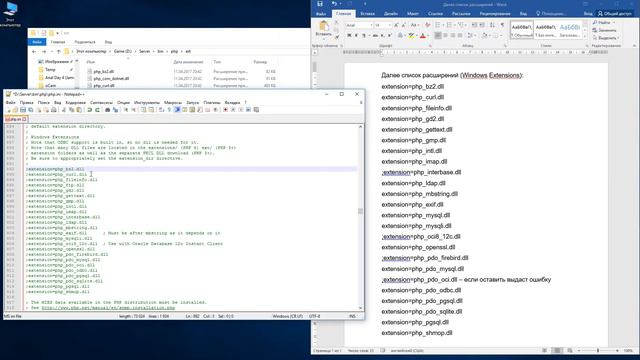Clear all formatting in the Word ribbon
Image resolution: width=640 pixels, height=360 pixels.
tap(427, 25)
